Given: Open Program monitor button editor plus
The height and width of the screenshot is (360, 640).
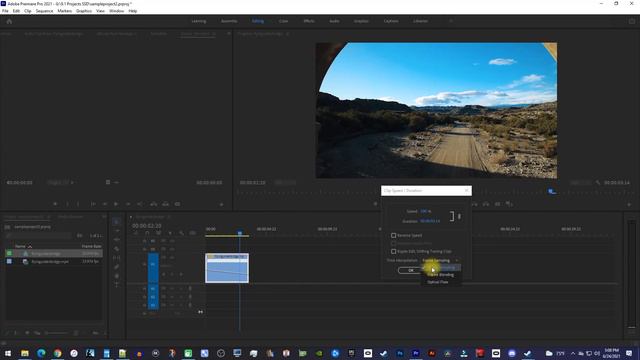Looking at the screenshot, I should point(629,204).
